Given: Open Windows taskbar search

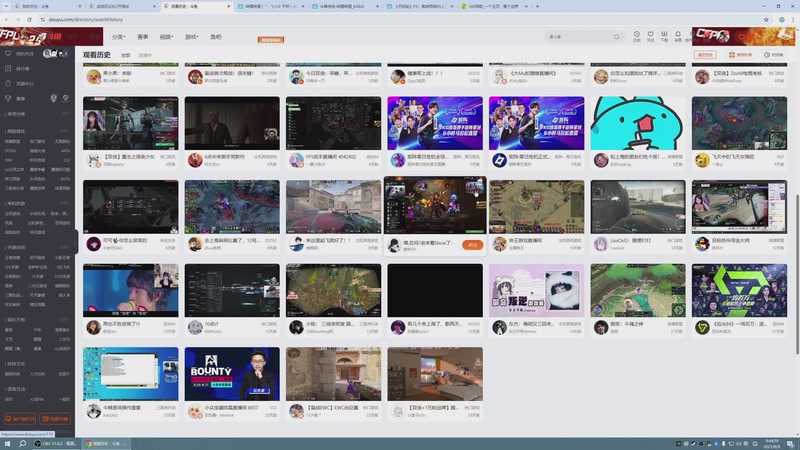Looking at the screenshot, I should (22, 444).
